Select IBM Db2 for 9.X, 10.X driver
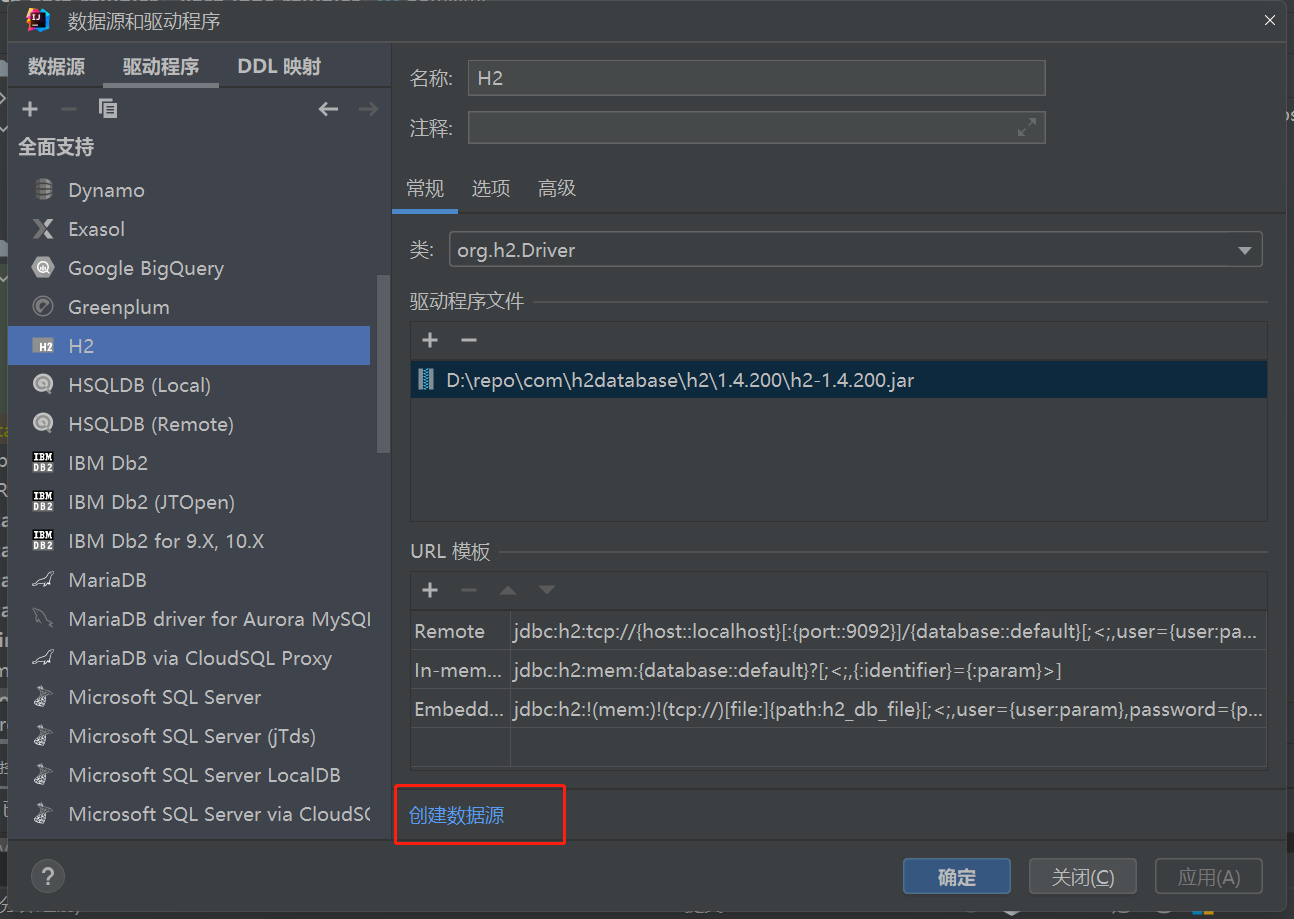 pyautogui.click(x=189, y=541)
